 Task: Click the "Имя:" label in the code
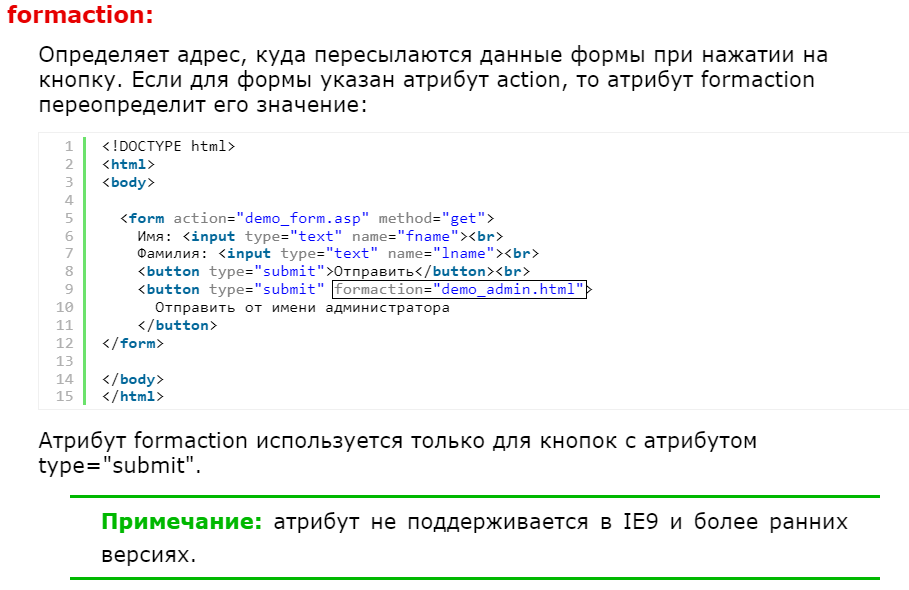(155, 236)
